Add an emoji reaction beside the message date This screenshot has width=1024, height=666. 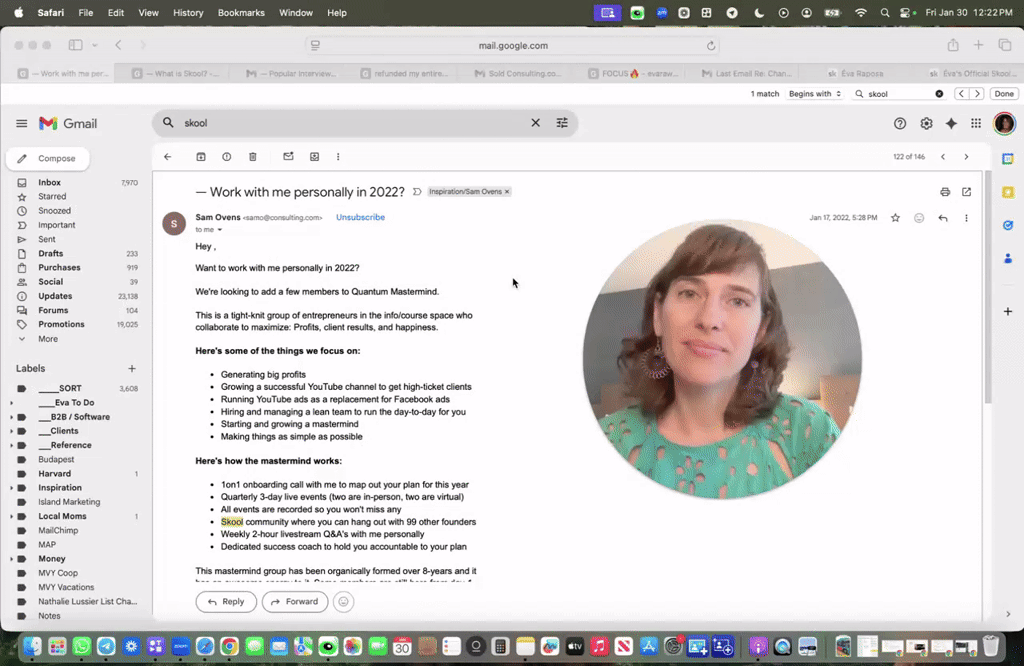coord(919,218)
